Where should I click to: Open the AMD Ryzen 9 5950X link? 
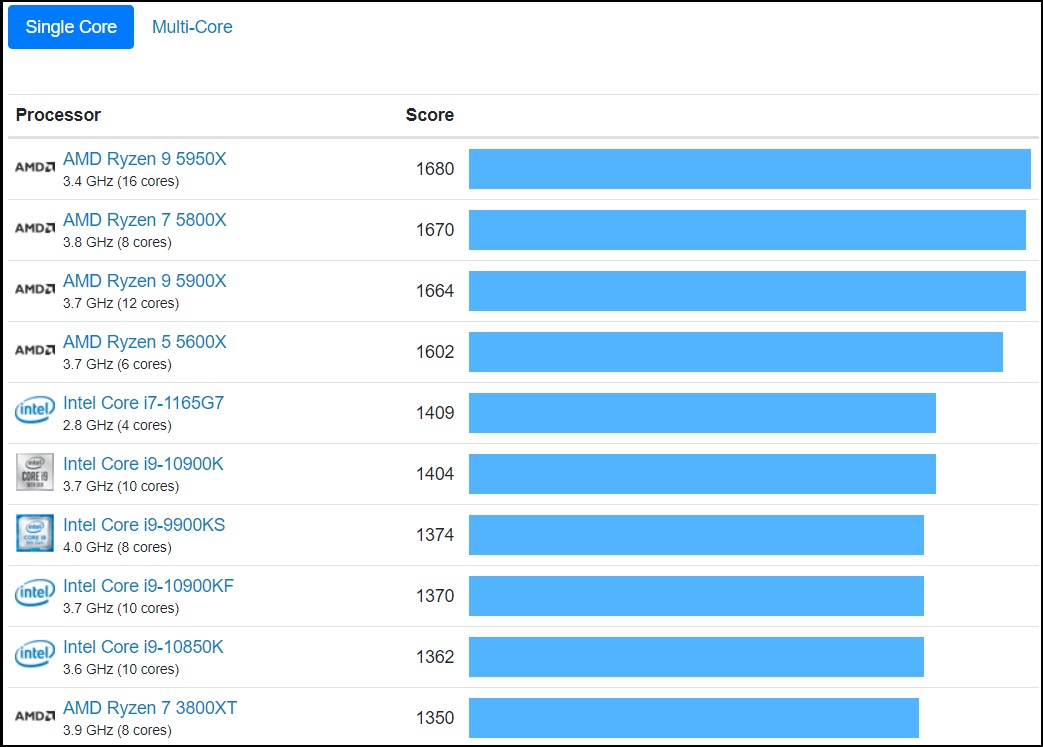pyautogui.click(x=144, y=159)
